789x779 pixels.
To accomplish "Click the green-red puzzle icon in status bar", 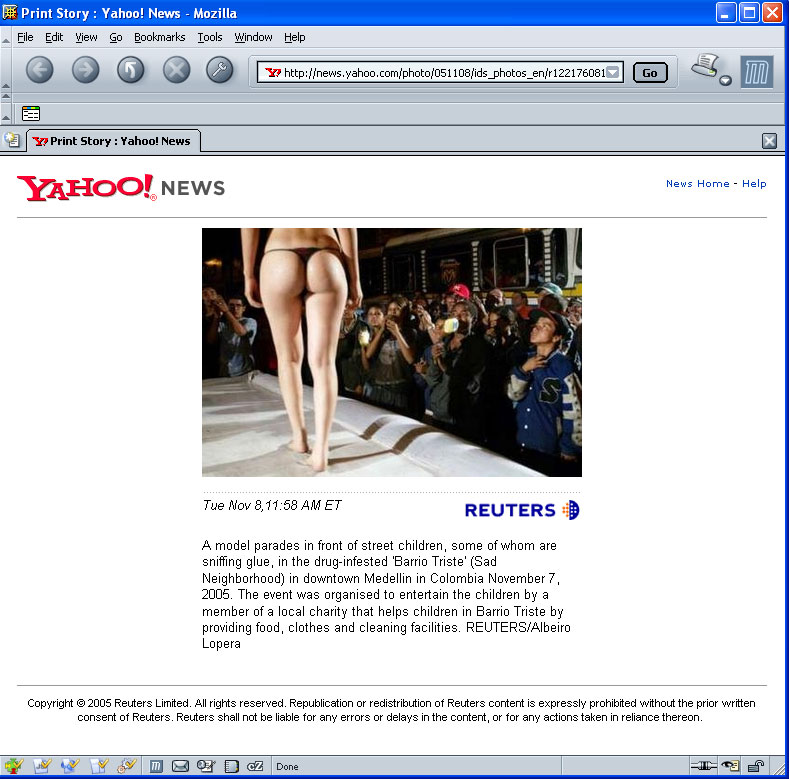I will coord(14,765).
